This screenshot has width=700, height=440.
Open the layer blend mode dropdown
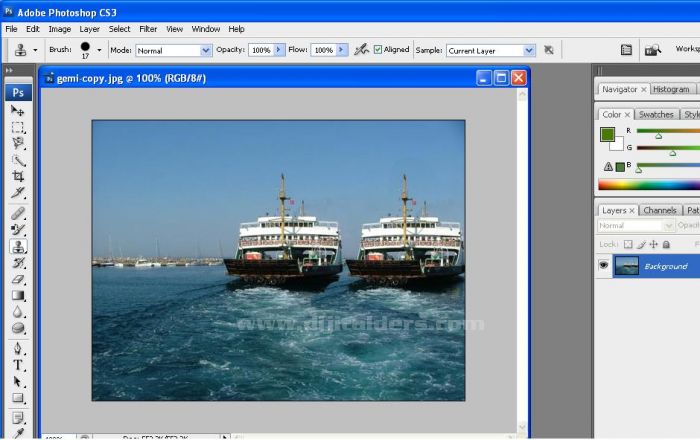coord(635,226)
